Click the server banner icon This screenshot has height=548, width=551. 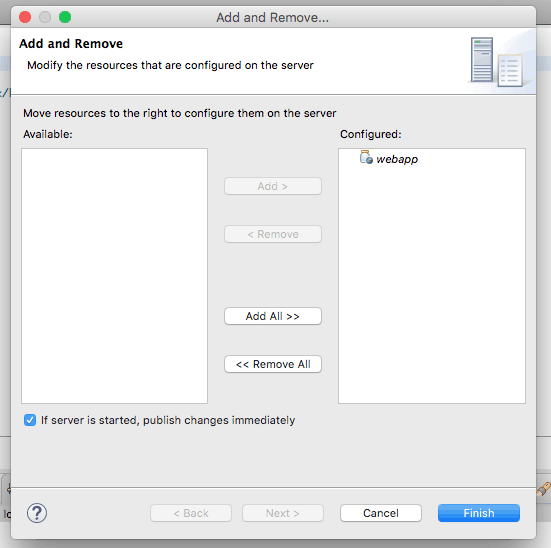click(497, 61)
